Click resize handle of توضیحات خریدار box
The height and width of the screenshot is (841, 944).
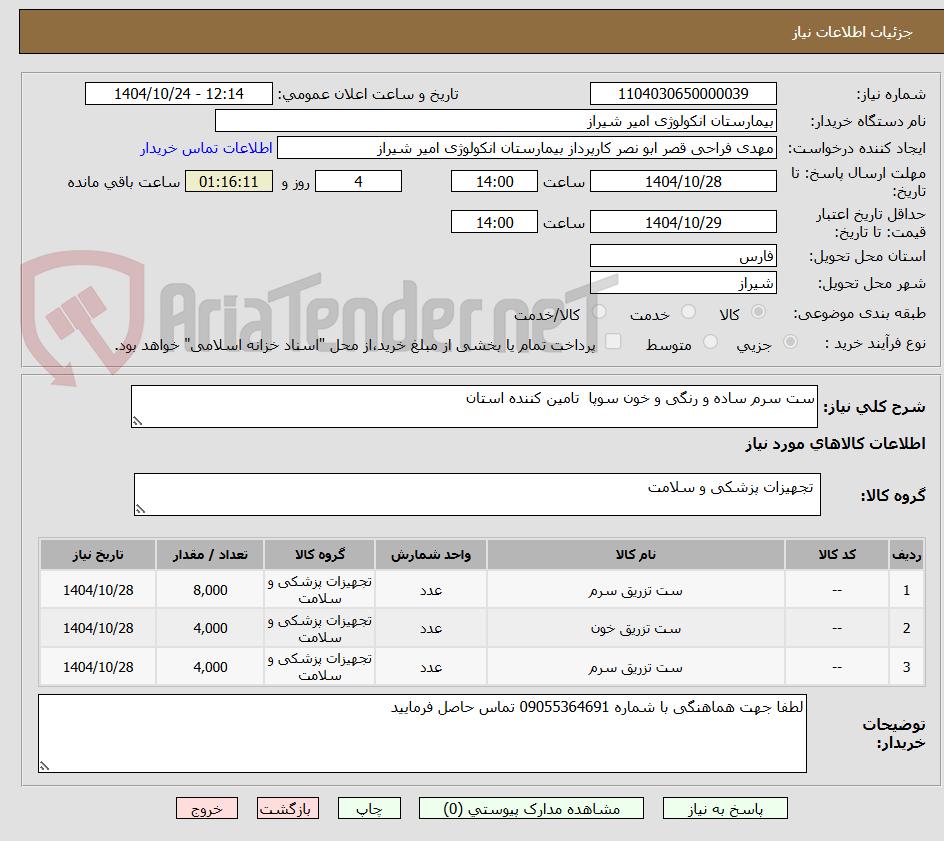[x=44, y=766]
